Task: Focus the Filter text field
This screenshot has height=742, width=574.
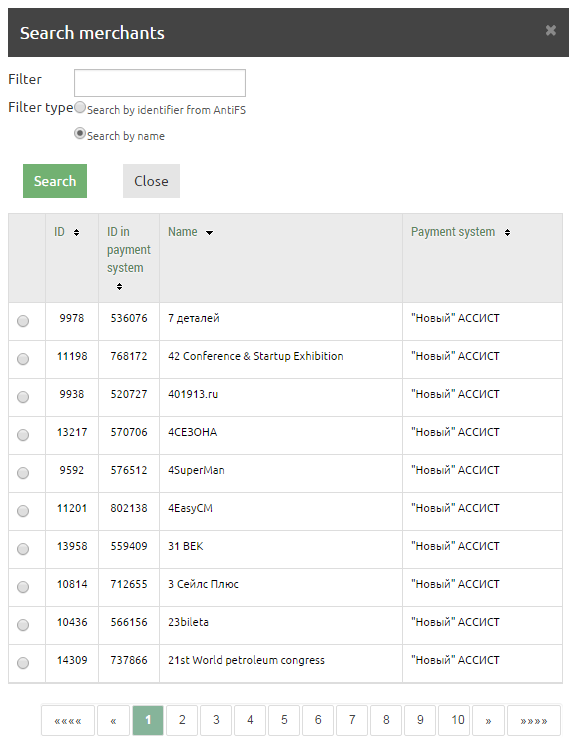Action: coord(160,83)
